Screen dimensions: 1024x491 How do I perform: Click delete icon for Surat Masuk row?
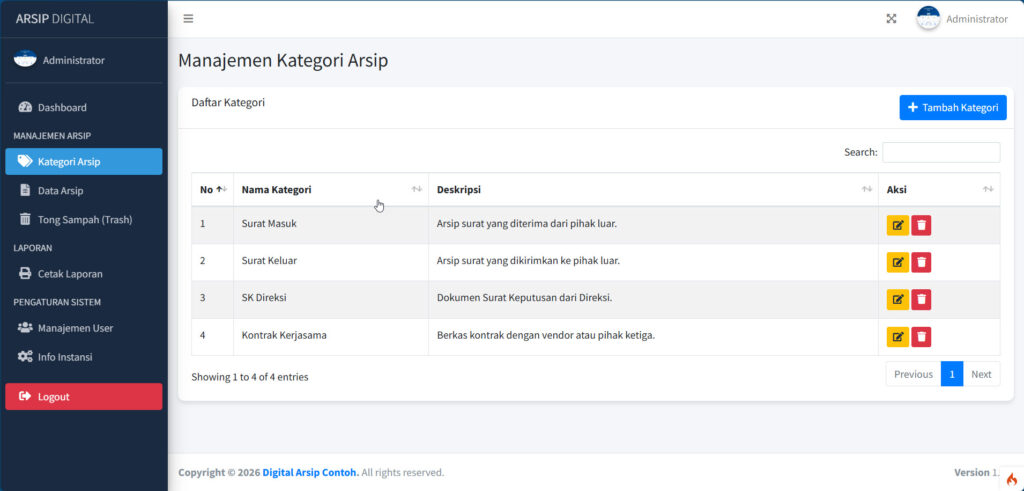pos(921,225)
